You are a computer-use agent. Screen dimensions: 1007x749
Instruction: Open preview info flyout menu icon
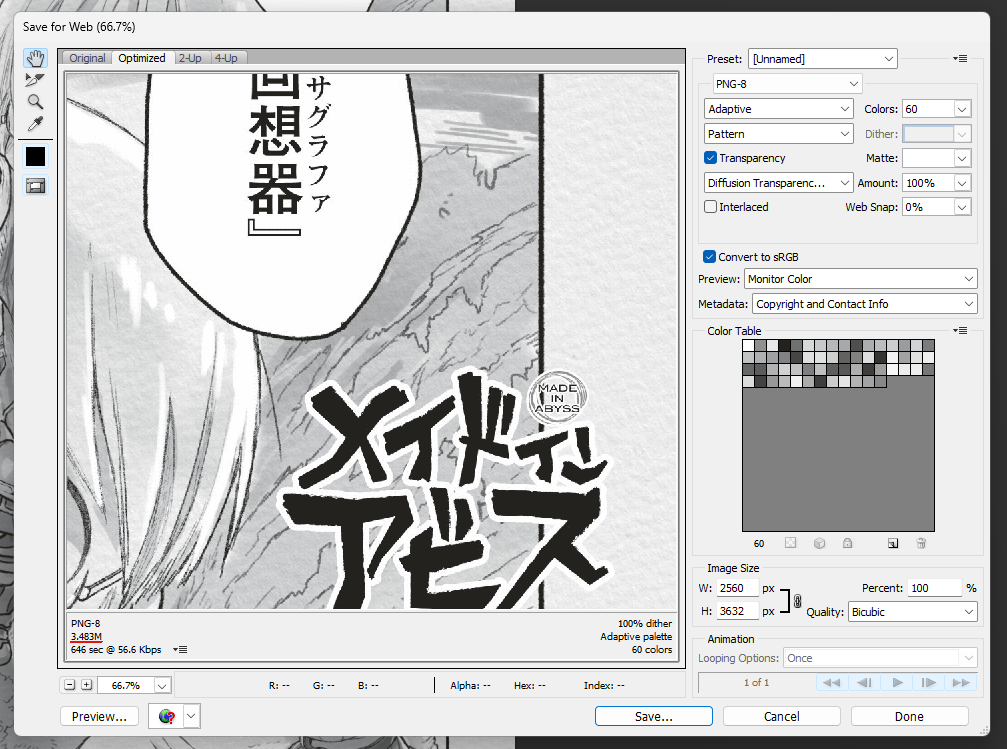tap(180, 649)
